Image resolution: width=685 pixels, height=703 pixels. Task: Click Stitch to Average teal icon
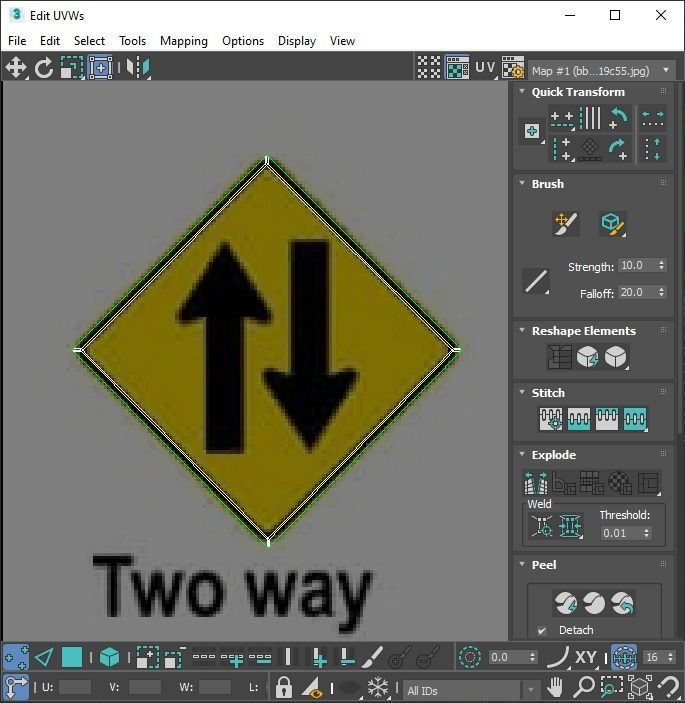pos(579,419)
